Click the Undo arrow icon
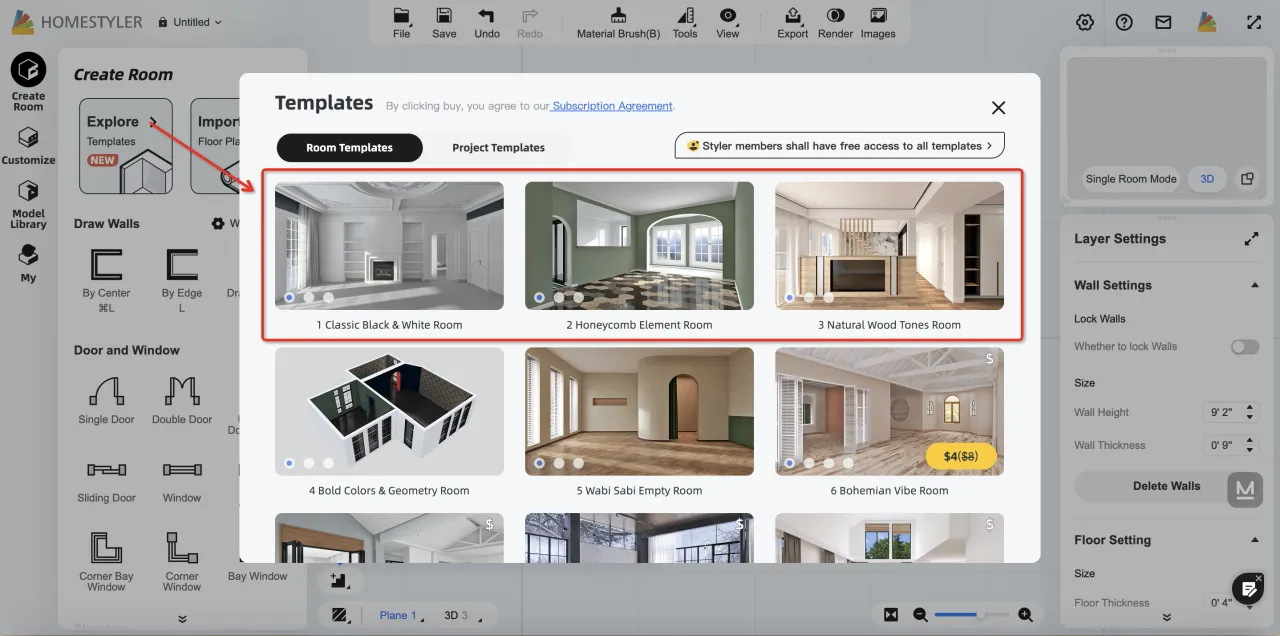Viewport: 1280px width, 636px height. (486, 16)
